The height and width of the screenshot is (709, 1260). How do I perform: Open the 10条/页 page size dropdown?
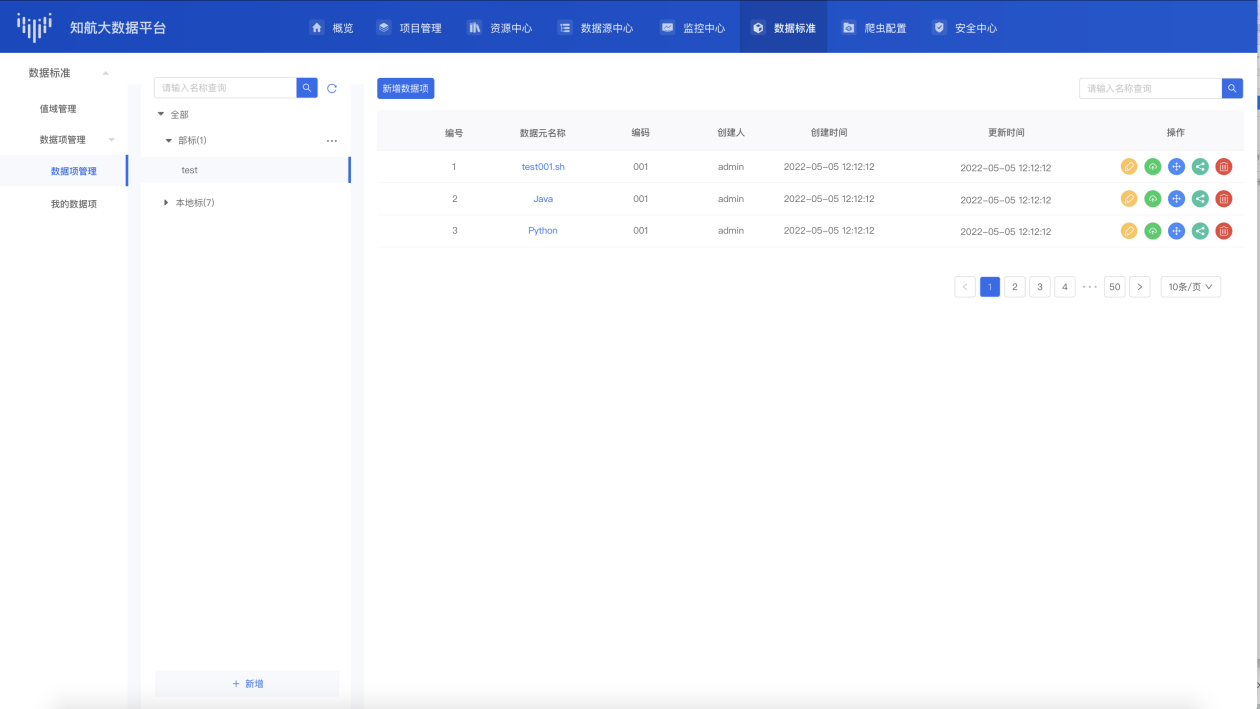point(1190,287)
